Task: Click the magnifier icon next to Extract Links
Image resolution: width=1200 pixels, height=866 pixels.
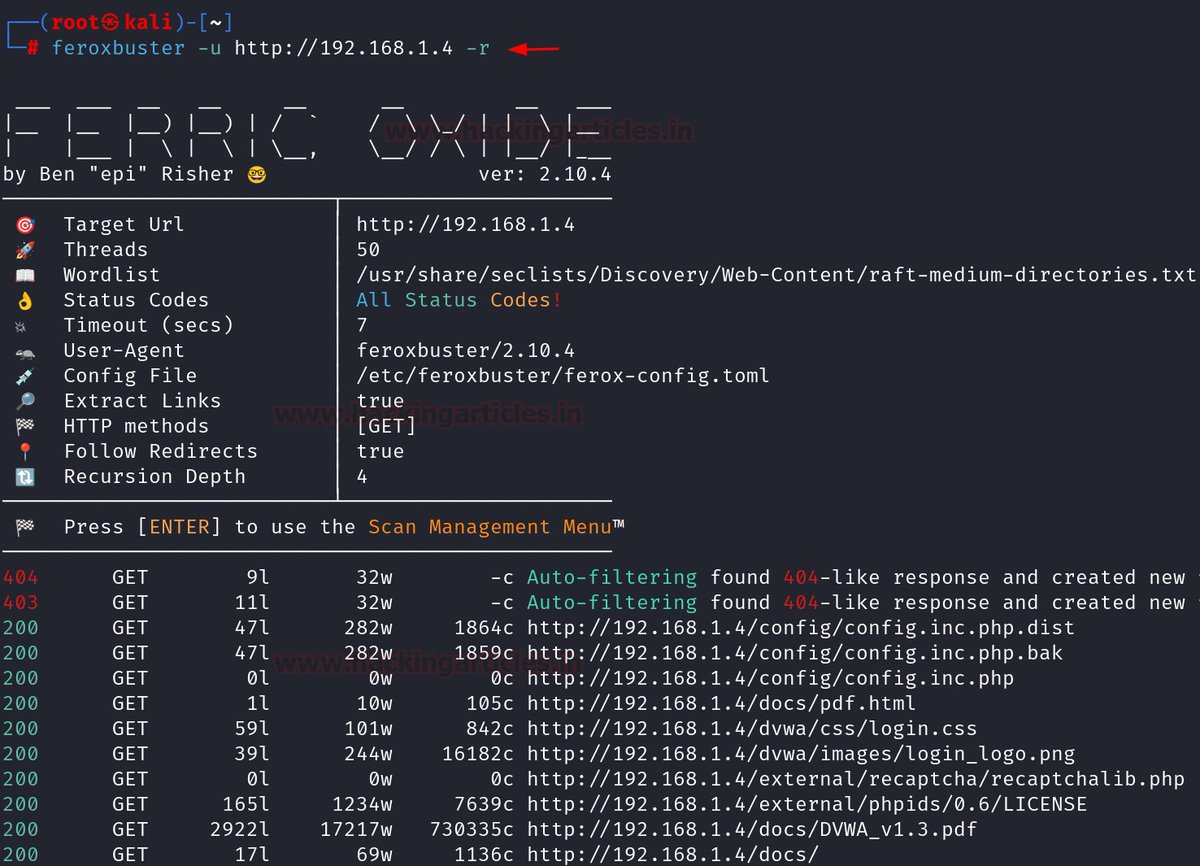Action: pyautogui.click(x=25, y=400)
